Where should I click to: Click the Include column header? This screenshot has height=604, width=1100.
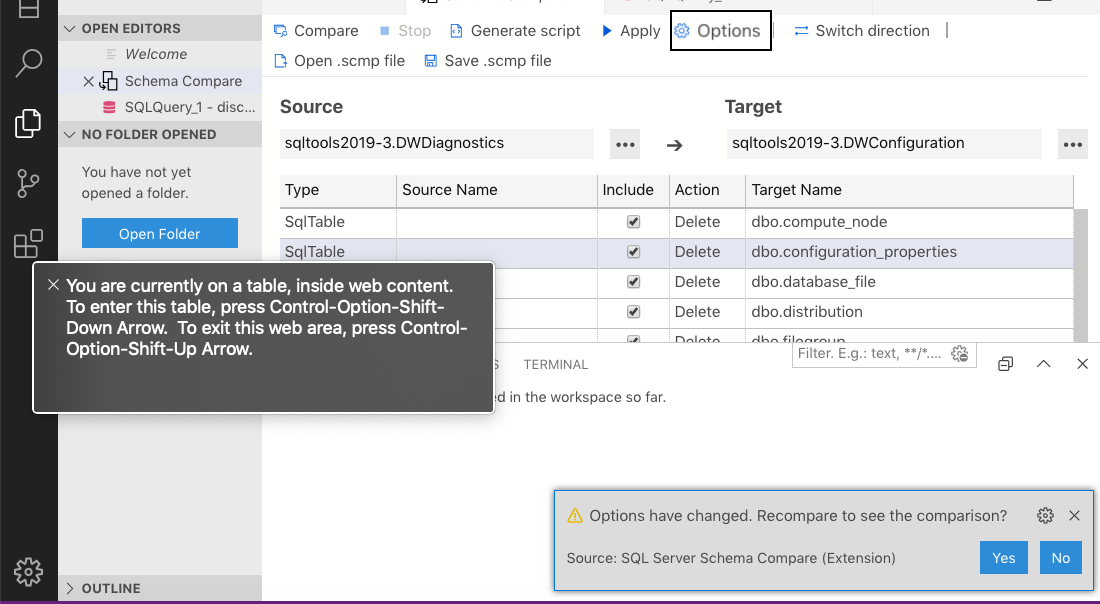pyautogui.click(x=633, y=190)
